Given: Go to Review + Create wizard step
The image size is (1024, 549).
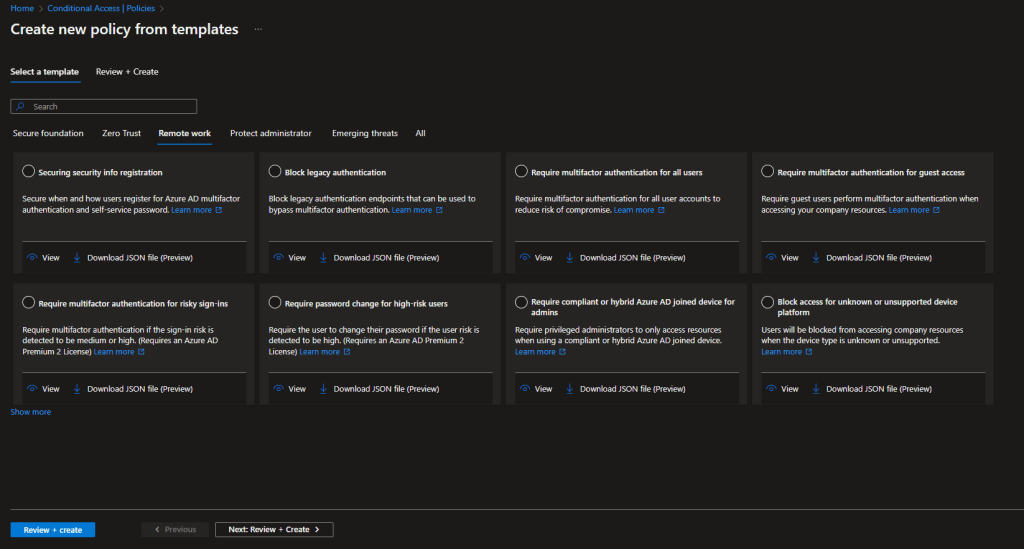Looking at the screenshot, I should point(127,72).
